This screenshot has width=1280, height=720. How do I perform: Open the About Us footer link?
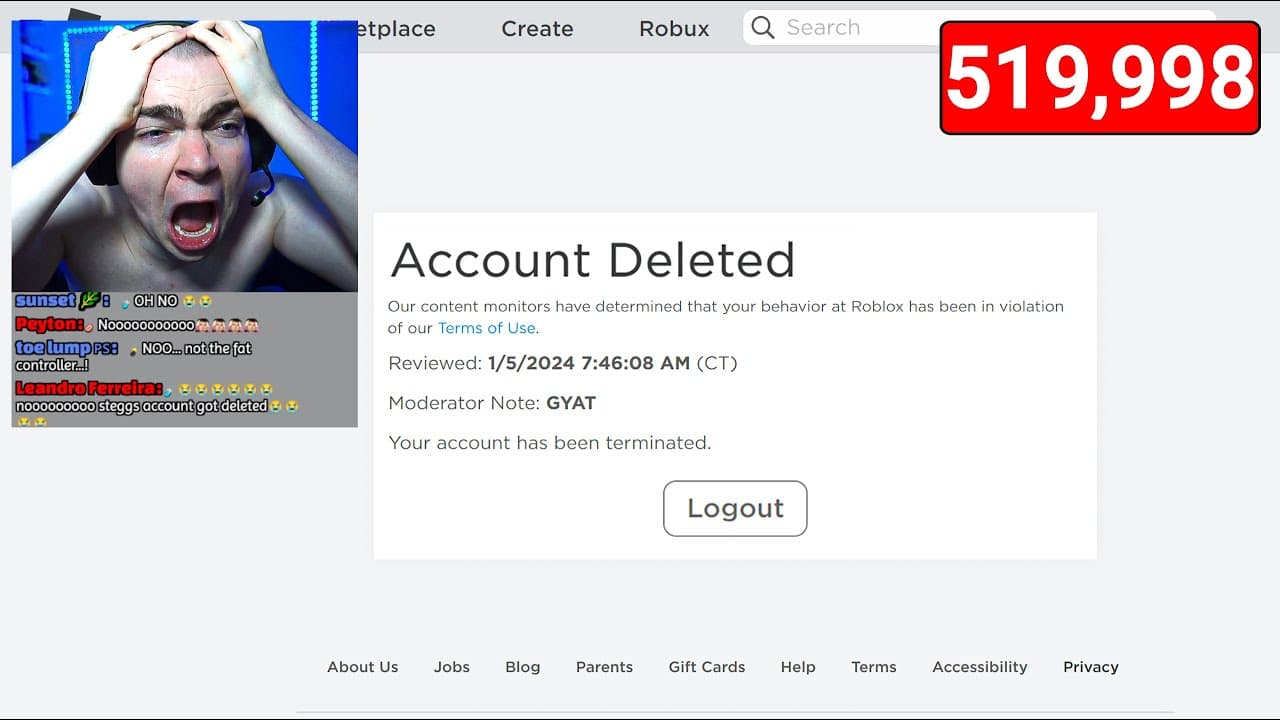coord(363,667)
